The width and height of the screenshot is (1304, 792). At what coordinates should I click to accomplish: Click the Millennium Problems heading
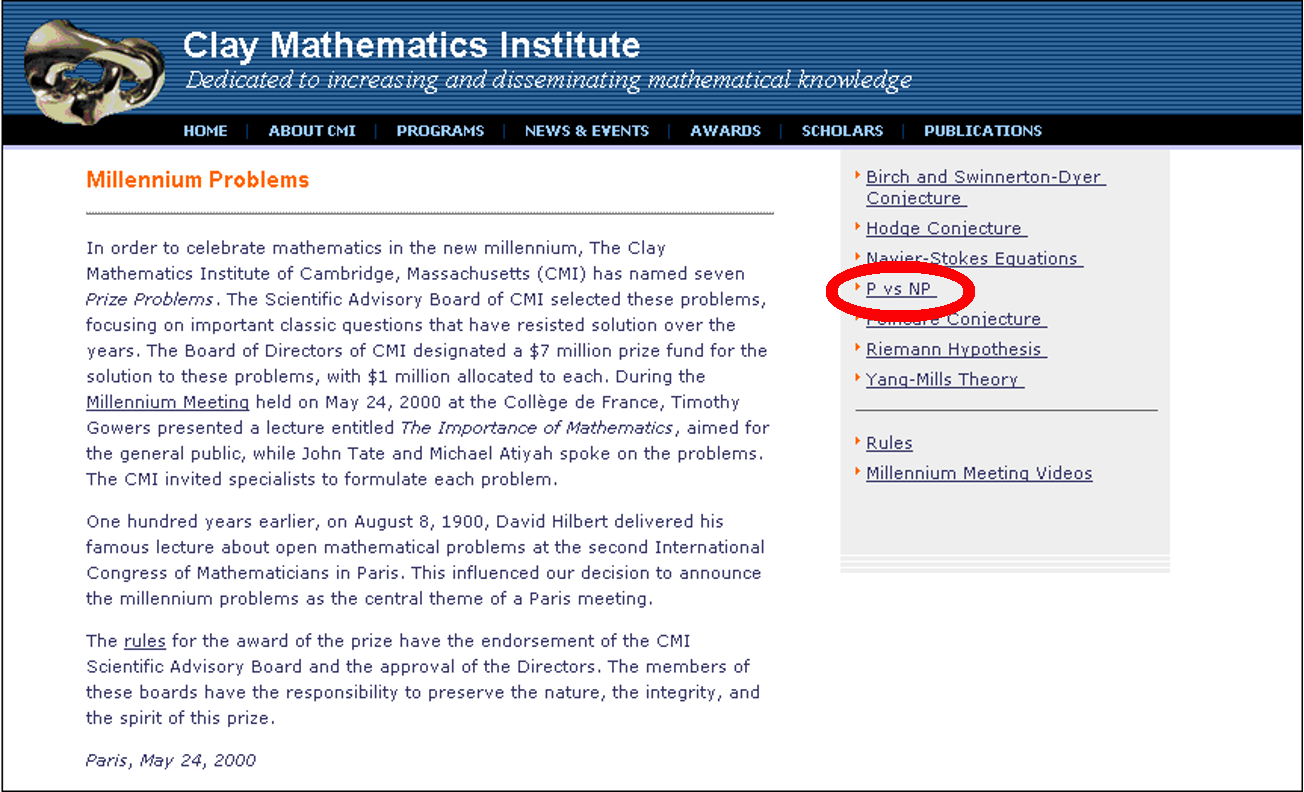coord(198,180)
